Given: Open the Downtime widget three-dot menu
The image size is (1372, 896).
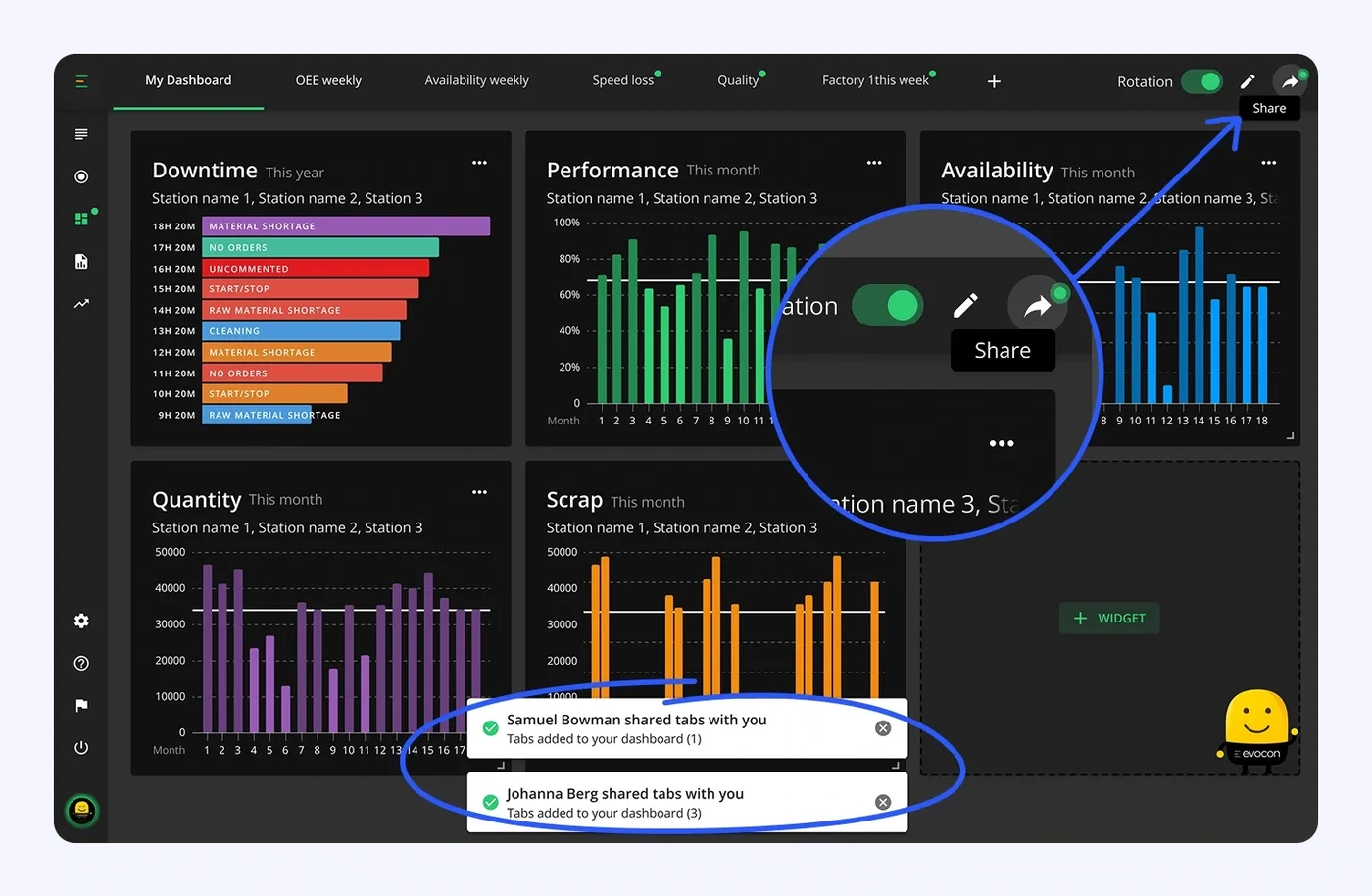Looking at the screenshot, I should click(479, 163).
